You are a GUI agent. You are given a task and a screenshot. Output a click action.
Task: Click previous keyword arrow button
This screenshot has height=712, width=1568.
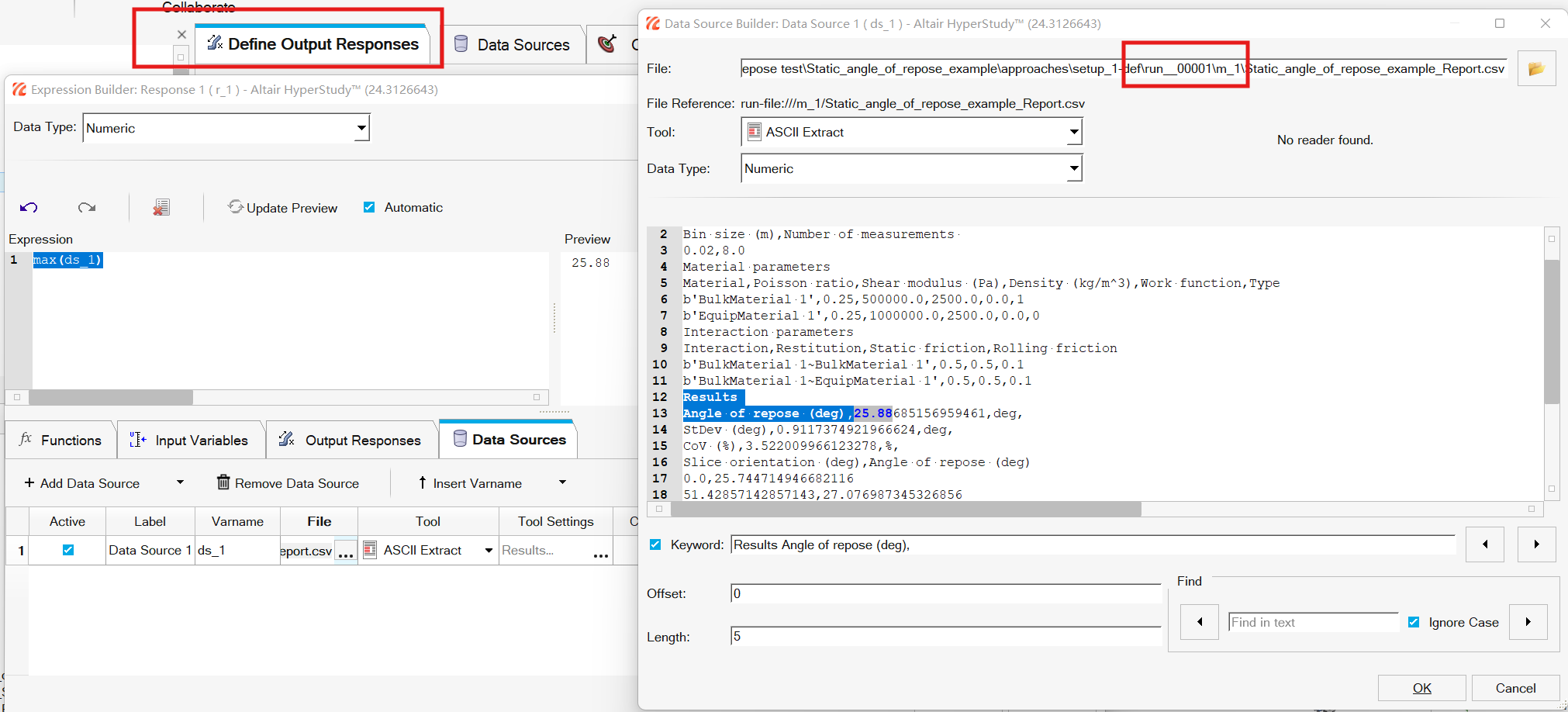point(1485,544)
